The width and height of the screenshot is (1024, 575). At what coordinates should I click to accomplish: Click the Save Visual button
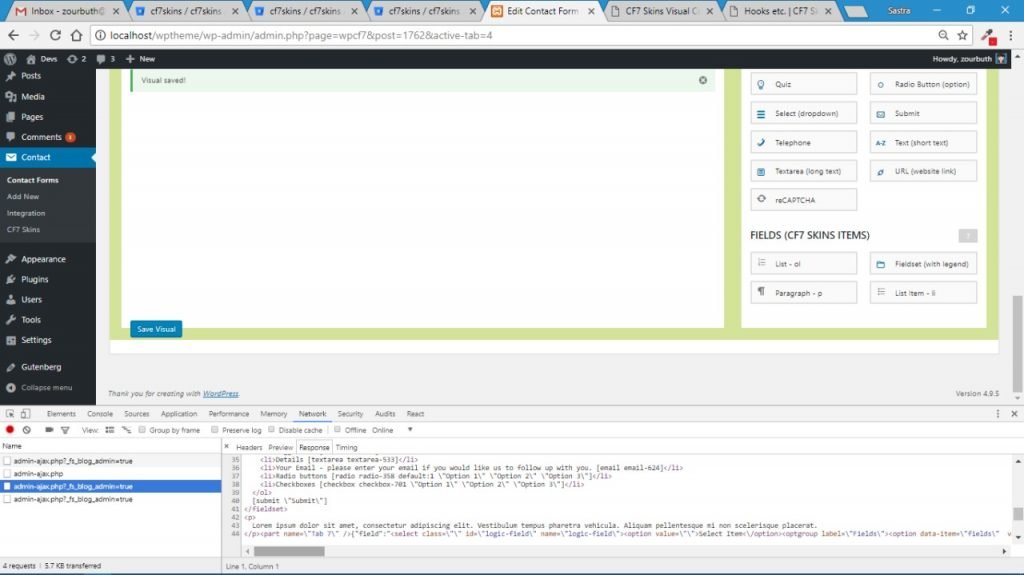(156, 329)
